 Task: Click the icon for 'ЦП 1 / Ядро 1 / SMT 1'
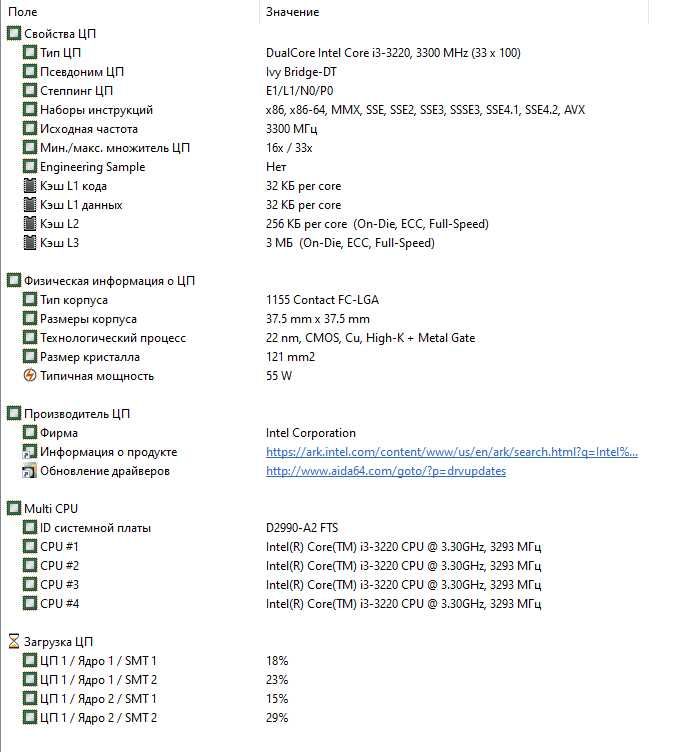[x=30, y=661]
